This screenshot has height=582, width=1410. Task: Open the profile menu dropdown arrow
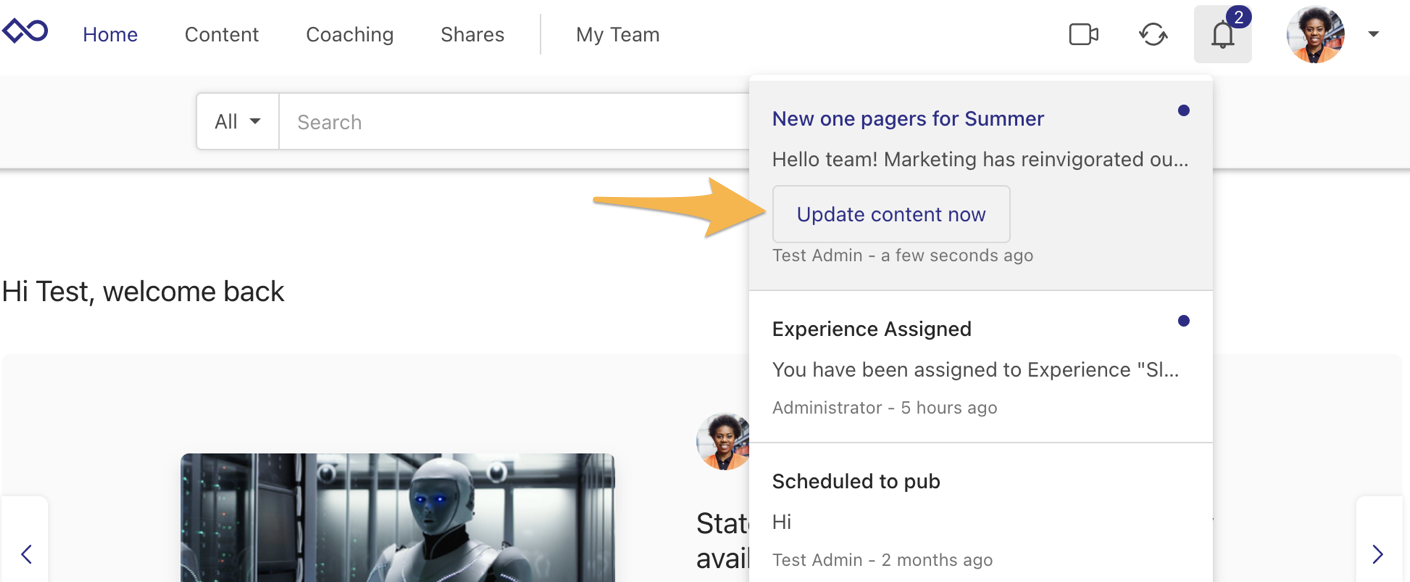pyautogui.click(x=1374, y=34)
